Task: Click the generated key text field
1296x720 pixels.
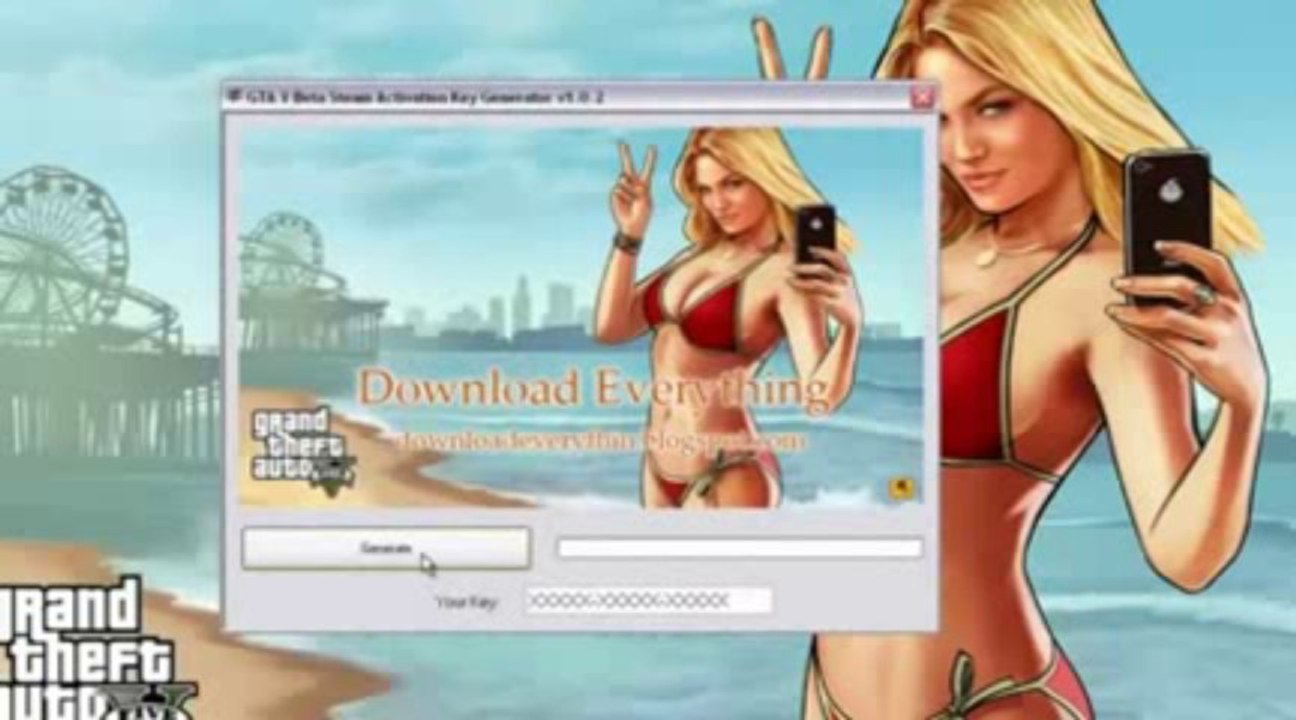Action: coord(648,600)
